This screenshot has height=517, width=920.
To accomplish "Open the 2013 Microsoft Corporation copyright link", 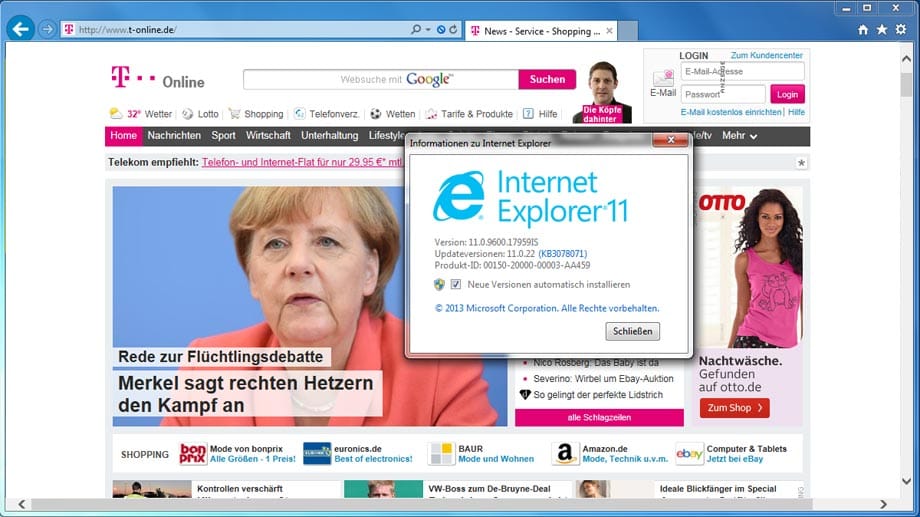I will point(547,308).
